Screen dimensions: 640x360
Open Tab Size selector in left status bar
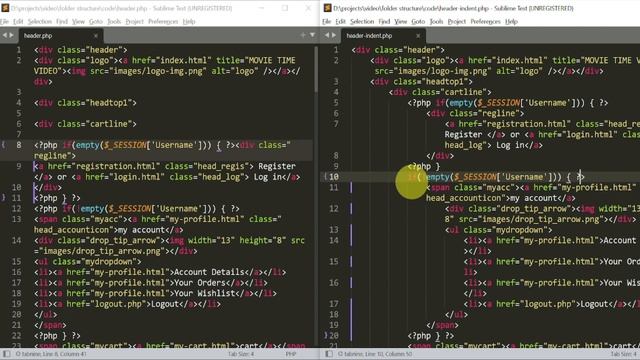click(241, 354)
